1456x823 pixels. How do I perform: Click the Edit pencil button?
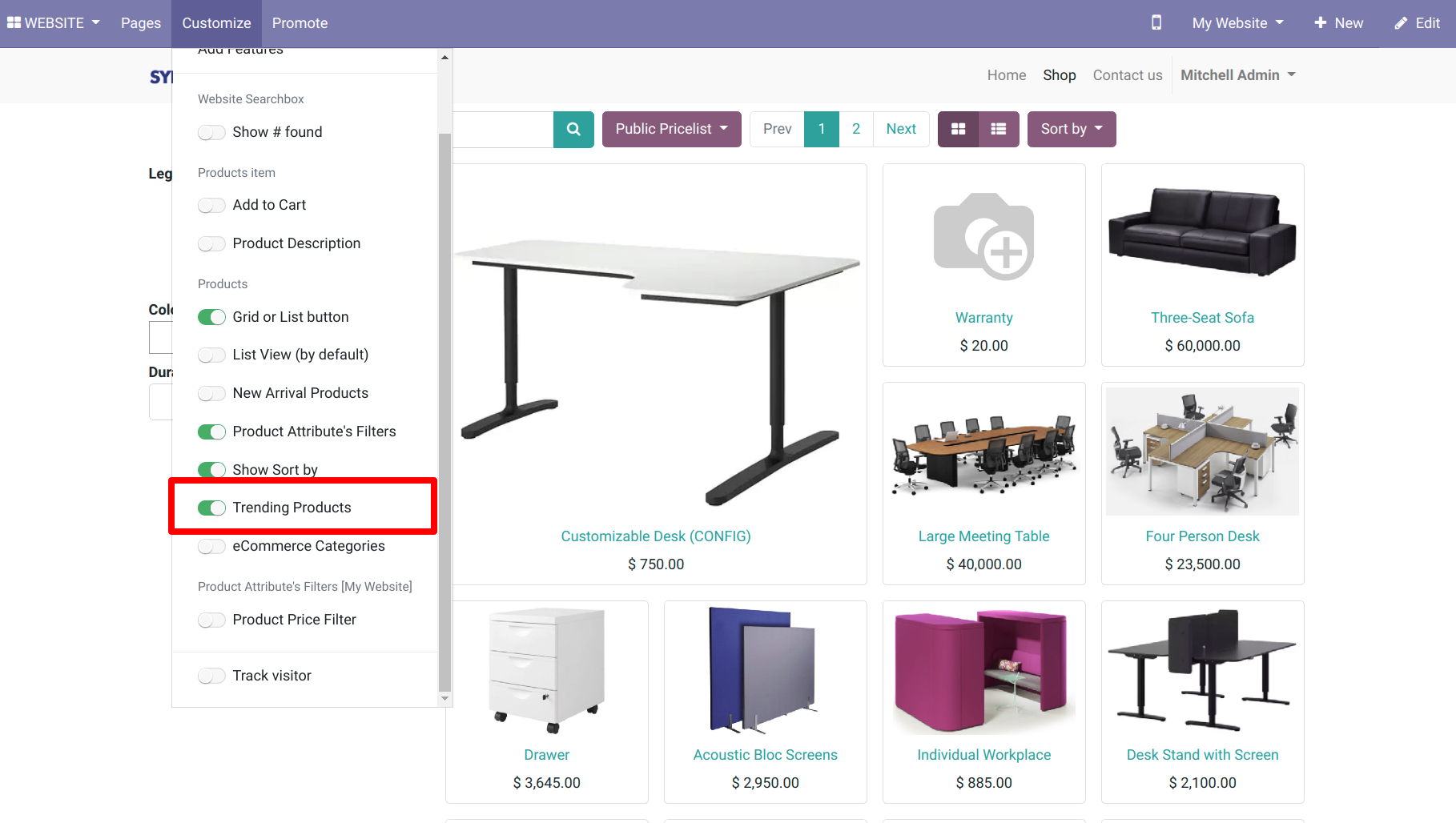click(x=1417, y=23)
